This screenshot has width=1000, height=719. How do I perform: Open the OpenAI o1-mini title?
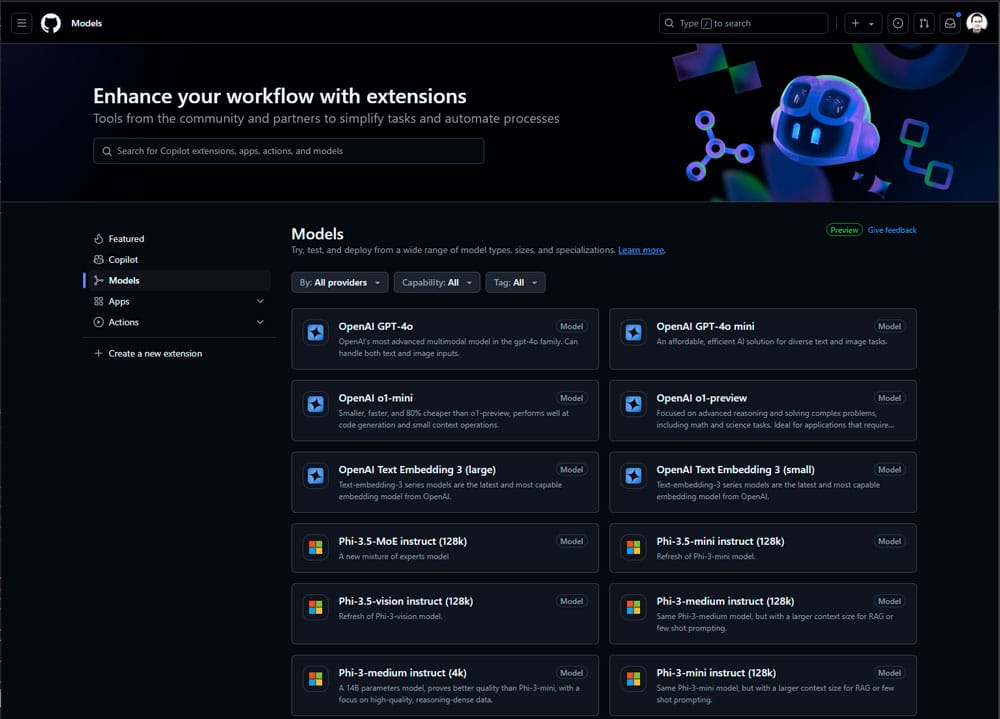[x=376, y=398]
